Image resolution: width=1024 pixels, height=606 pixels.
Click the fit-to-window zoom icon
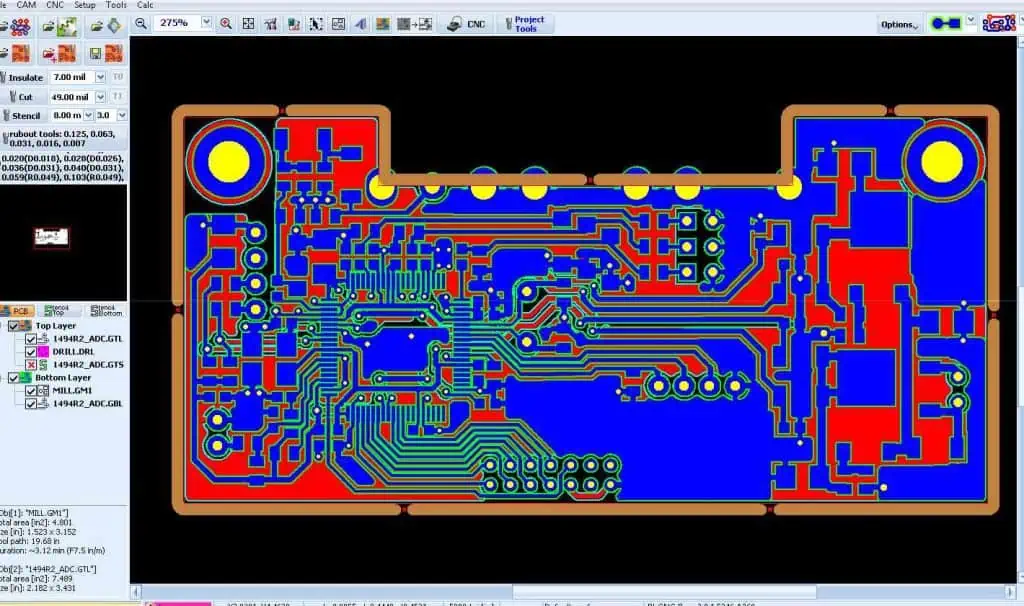248,23
